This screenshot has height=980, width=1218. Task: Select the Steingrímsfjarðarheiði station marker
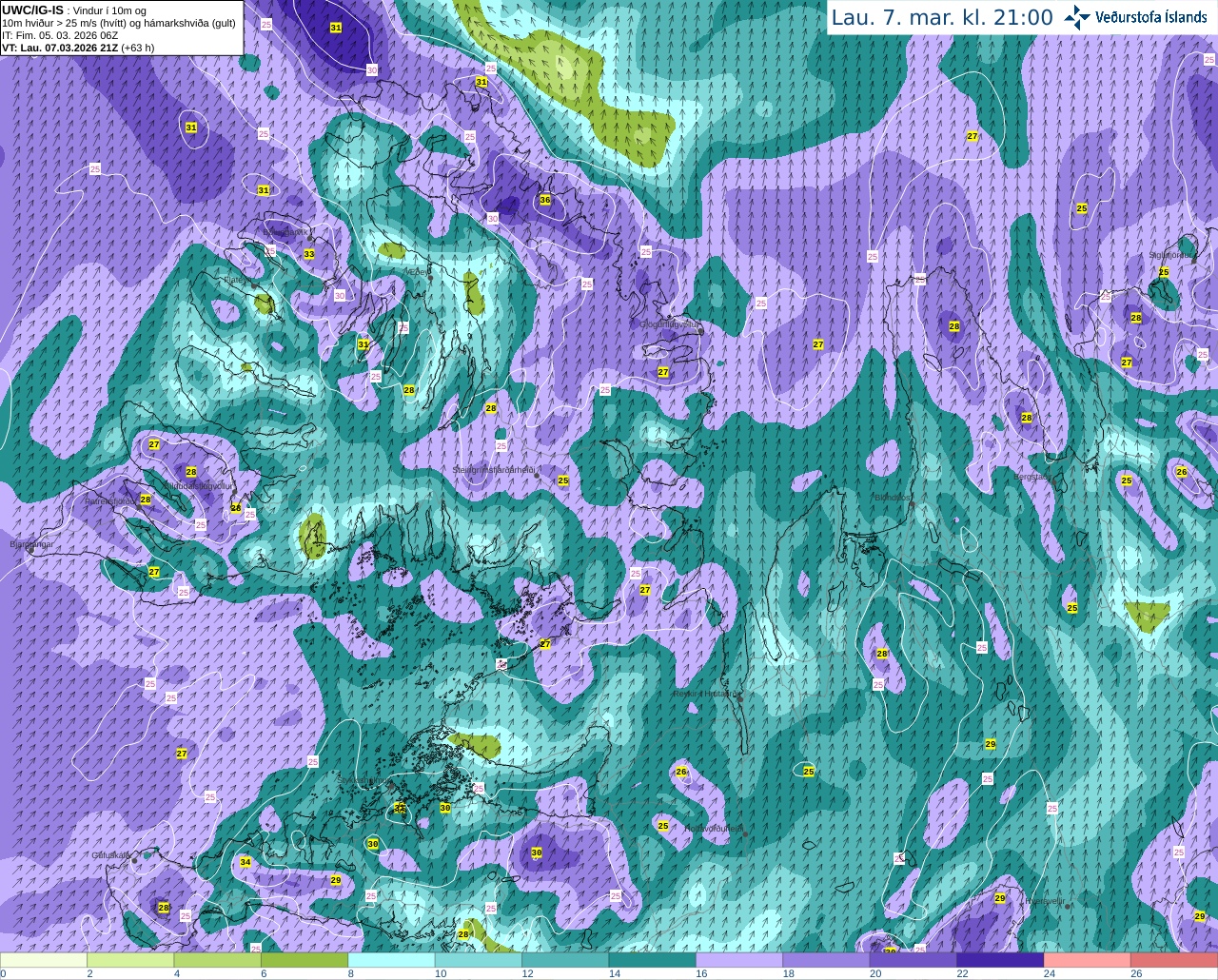536,474
